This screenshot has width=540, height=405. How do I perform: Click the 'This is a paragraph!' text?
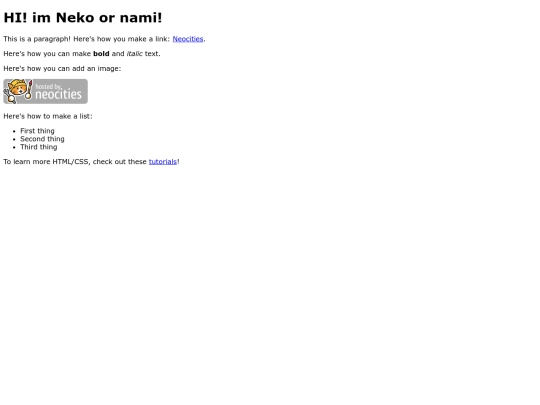point(37,39)
